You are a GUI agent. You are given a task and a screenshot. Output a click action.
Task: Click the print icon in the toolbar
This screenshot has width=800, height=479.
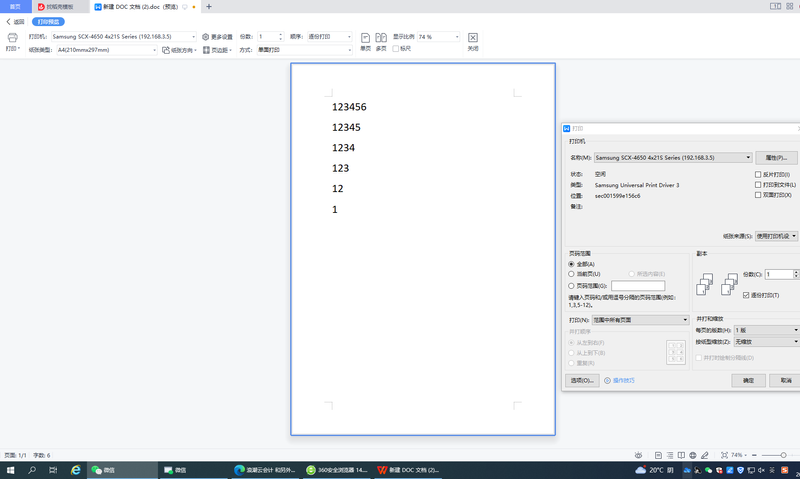12,37
